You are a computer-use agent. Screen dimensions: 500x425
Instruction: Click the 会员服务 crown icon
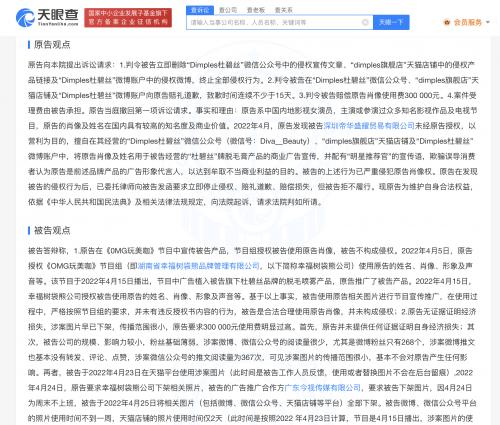click(x=447, y=22)
